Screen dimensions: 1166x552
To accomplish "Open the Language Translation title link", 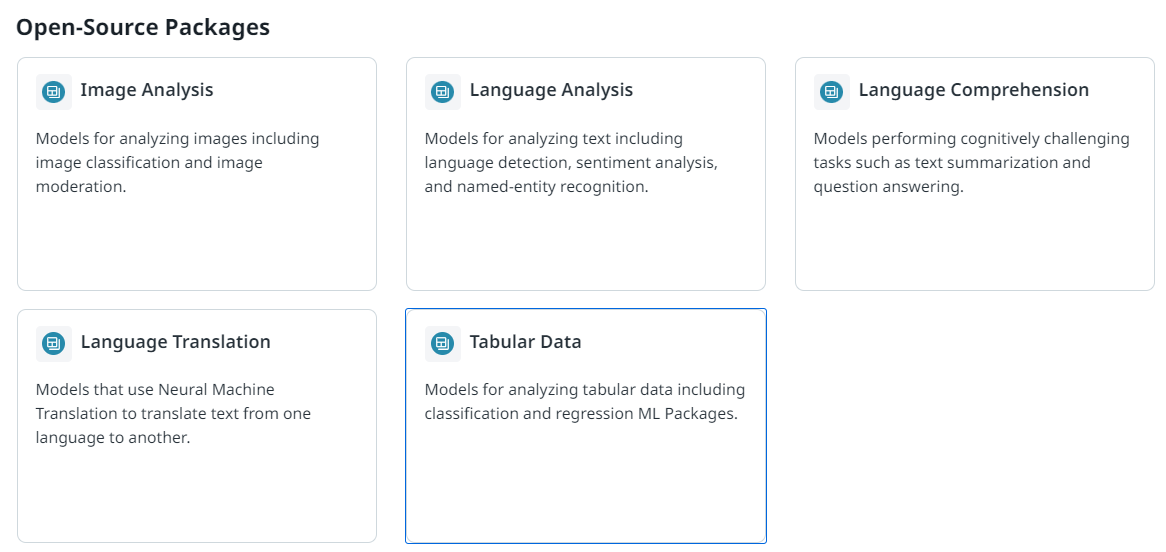I will tap(175, 342).
